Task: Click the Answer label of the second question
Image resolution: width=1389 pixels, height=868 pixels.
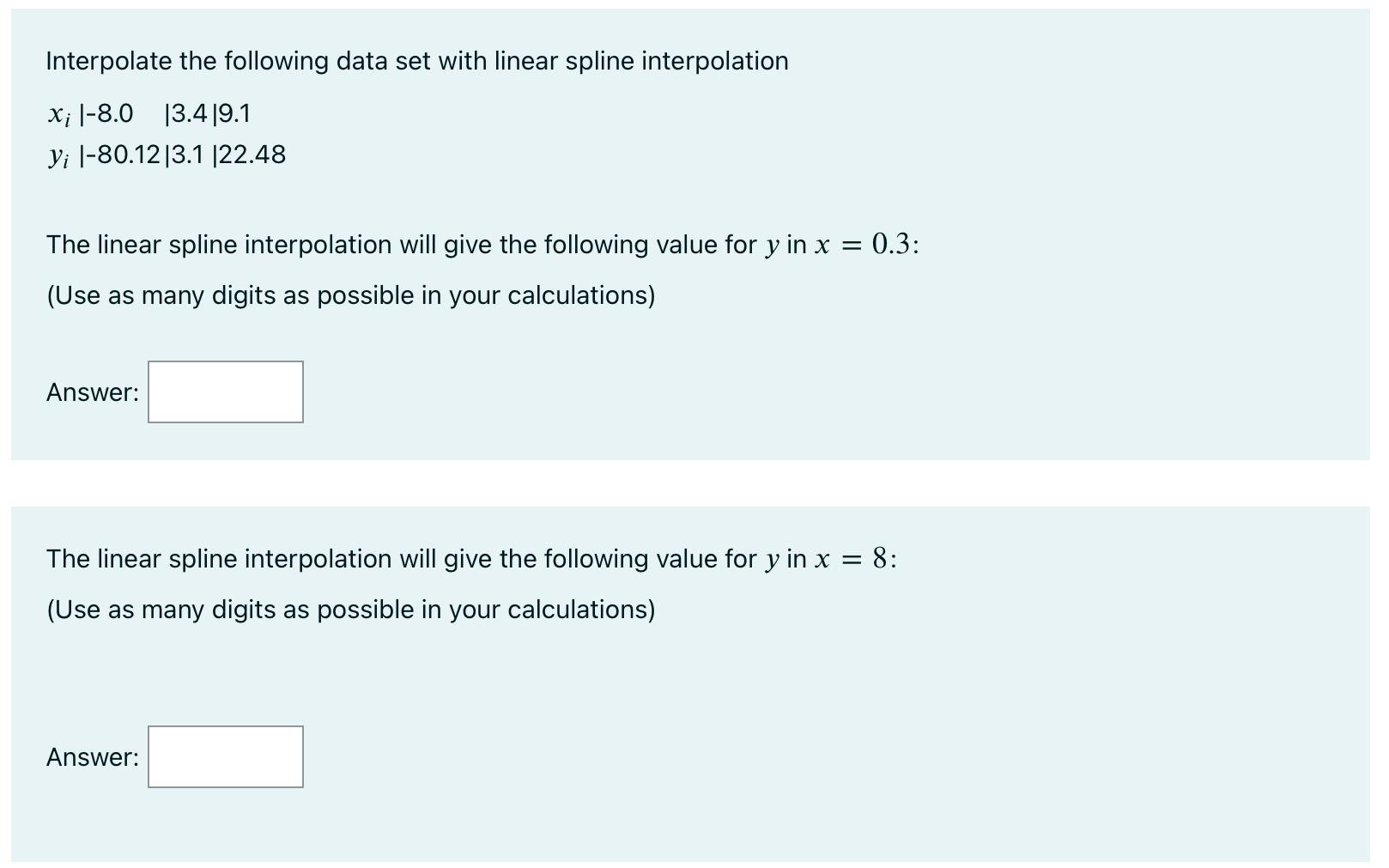Action: tap(92, 757)
